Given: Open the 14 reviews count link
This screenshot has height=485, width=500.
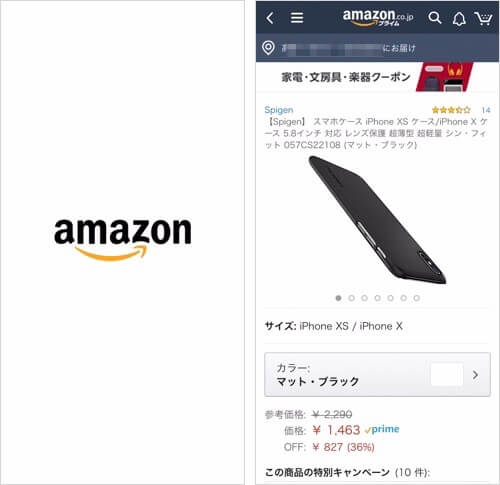Looking at the screenshot, I should (x=486, y=110).
